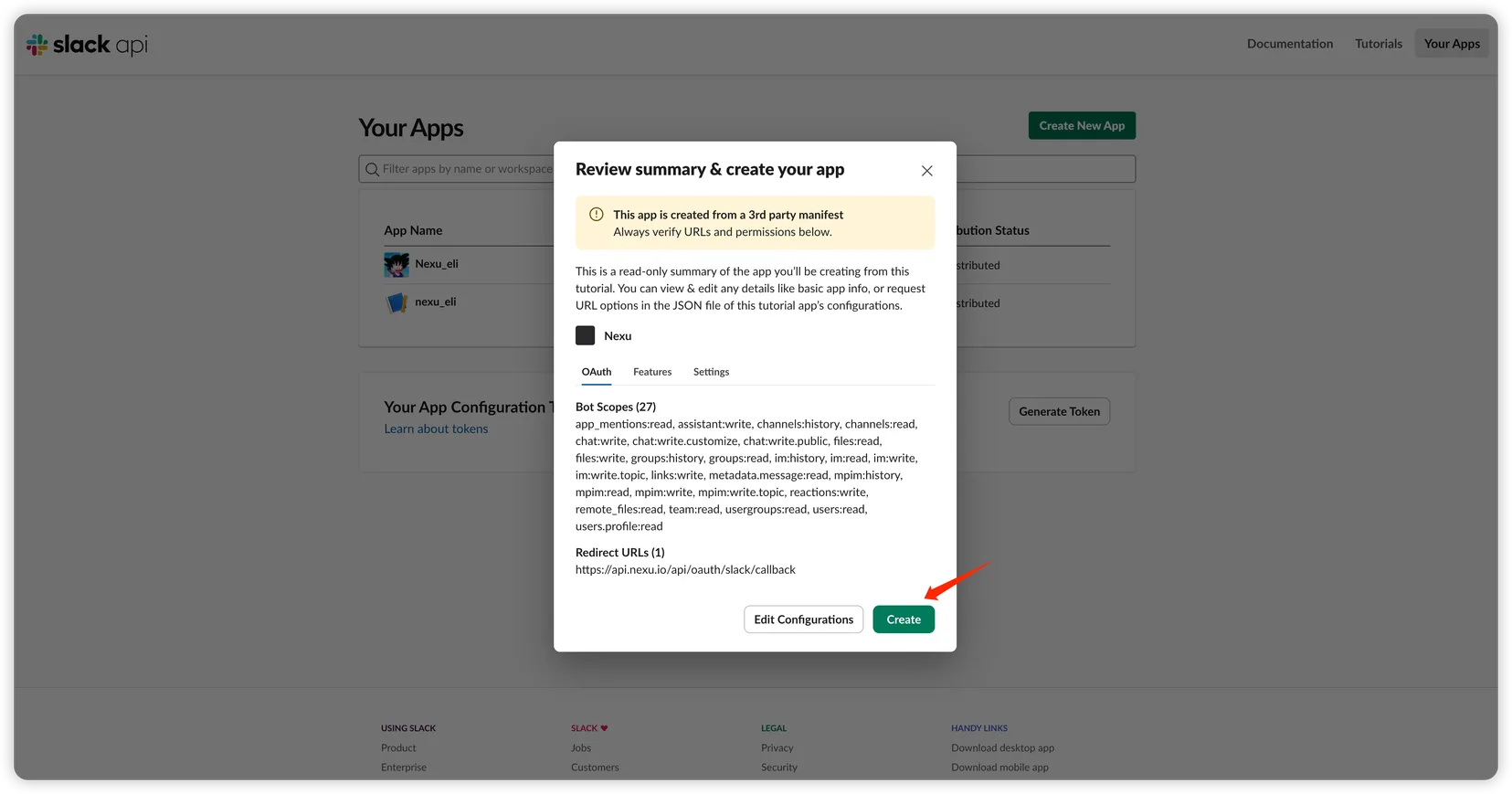1512x794 pixels.
Task: Click the search magnifier icon
Action: (x=372, y=169)
